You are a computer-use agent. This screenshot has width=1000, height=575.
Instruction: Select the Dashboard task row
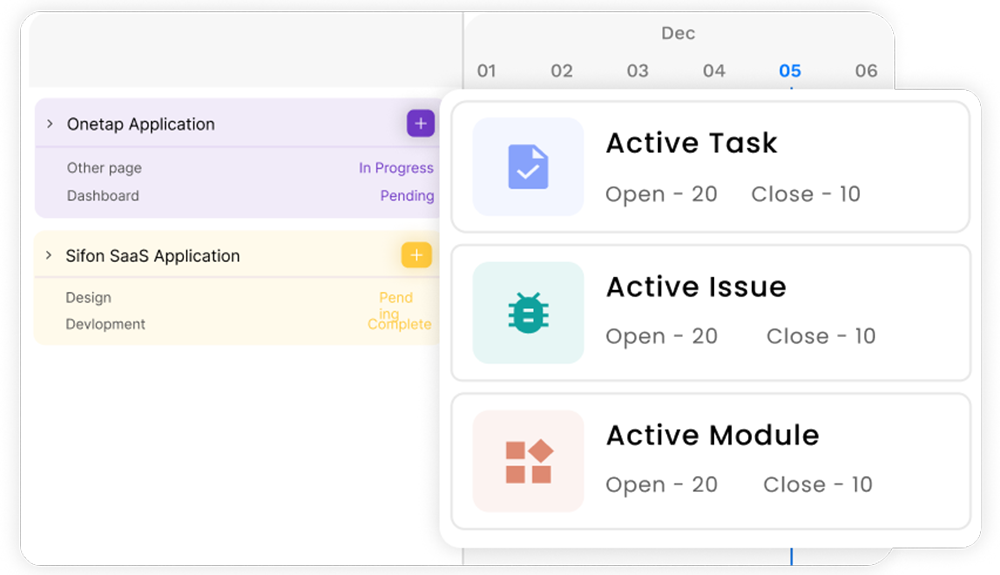click(x=103, y=196)
